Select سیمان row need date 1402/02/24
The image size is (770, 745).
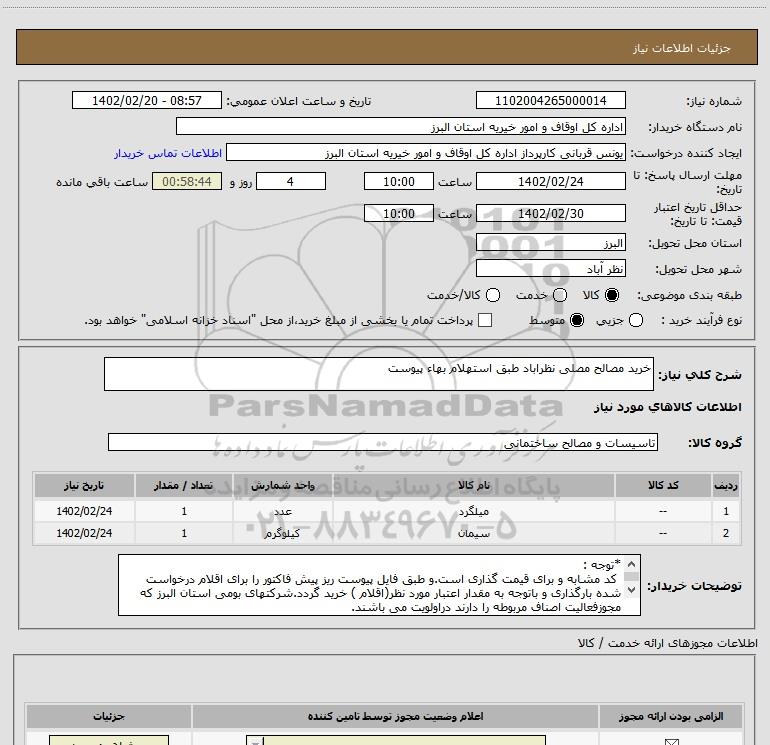coord(84,533)
